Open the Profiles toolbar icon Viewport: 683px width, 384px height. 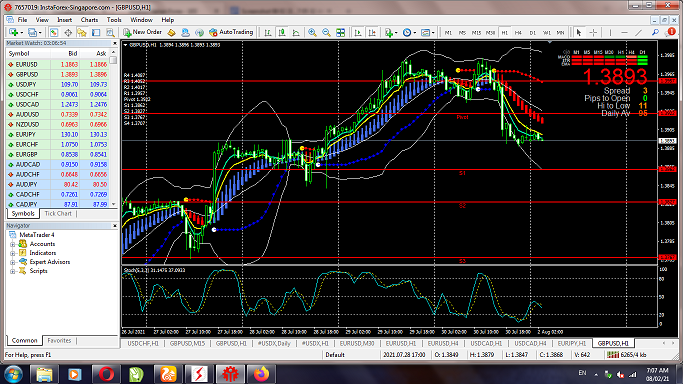(32, 32)
